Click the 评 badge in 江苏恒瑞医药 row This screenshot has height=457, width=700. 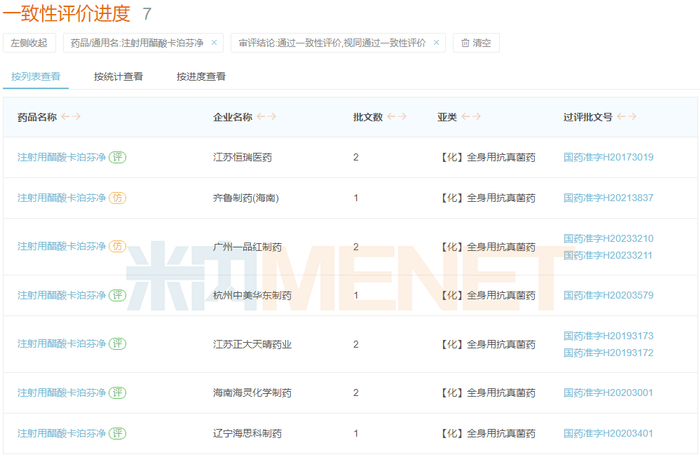(117, 157)
